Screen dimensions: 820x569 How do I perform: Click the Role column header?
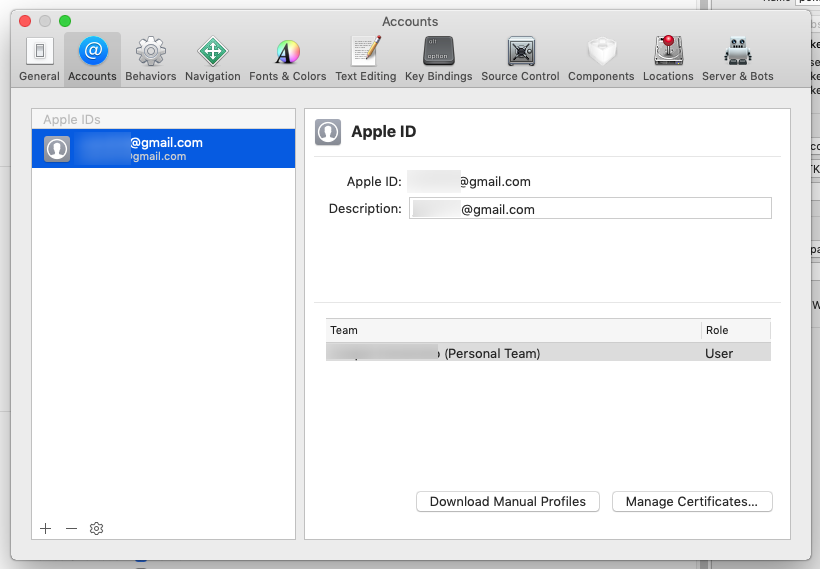[736, 331]
